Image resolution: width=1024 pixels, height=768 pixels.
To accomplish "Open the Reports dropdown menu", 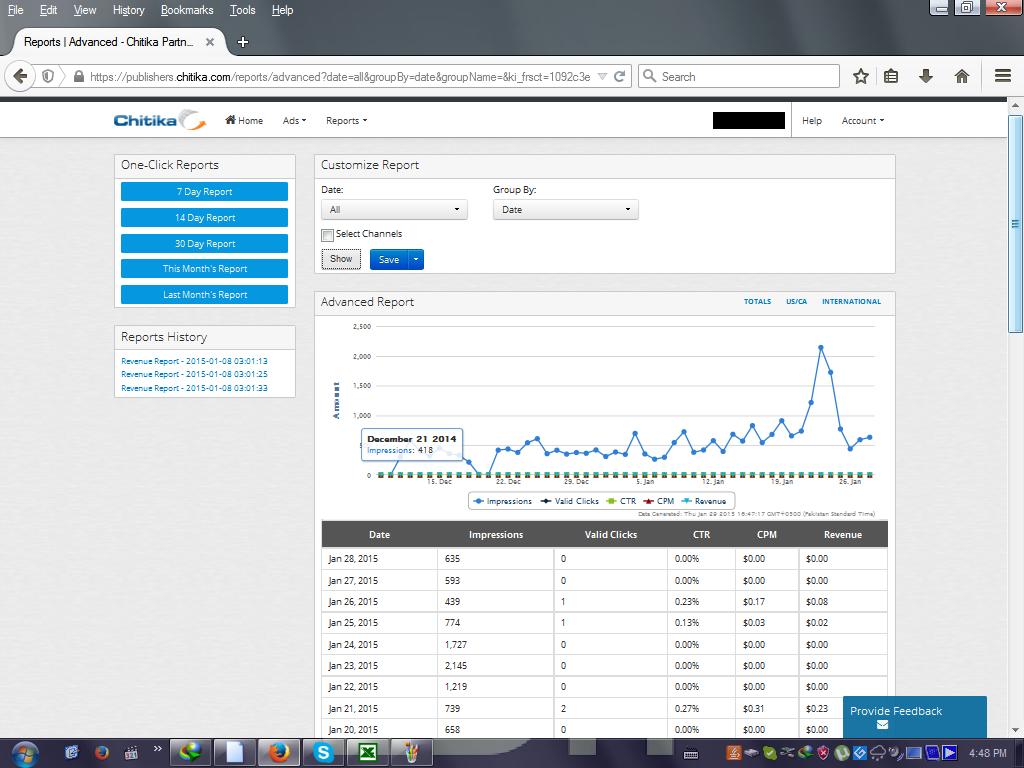I will click(x=347, y=121).
